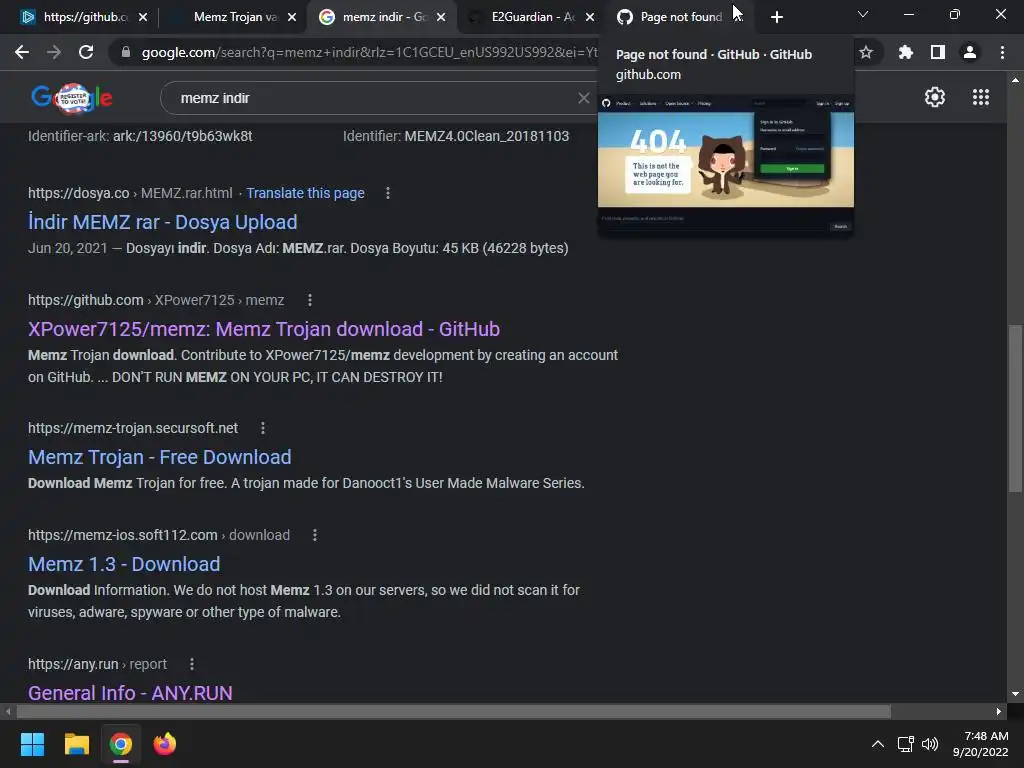Click Chrome icon in taskbar
The width and height of the screenshot is (1024, 768).
pos(121,744)
